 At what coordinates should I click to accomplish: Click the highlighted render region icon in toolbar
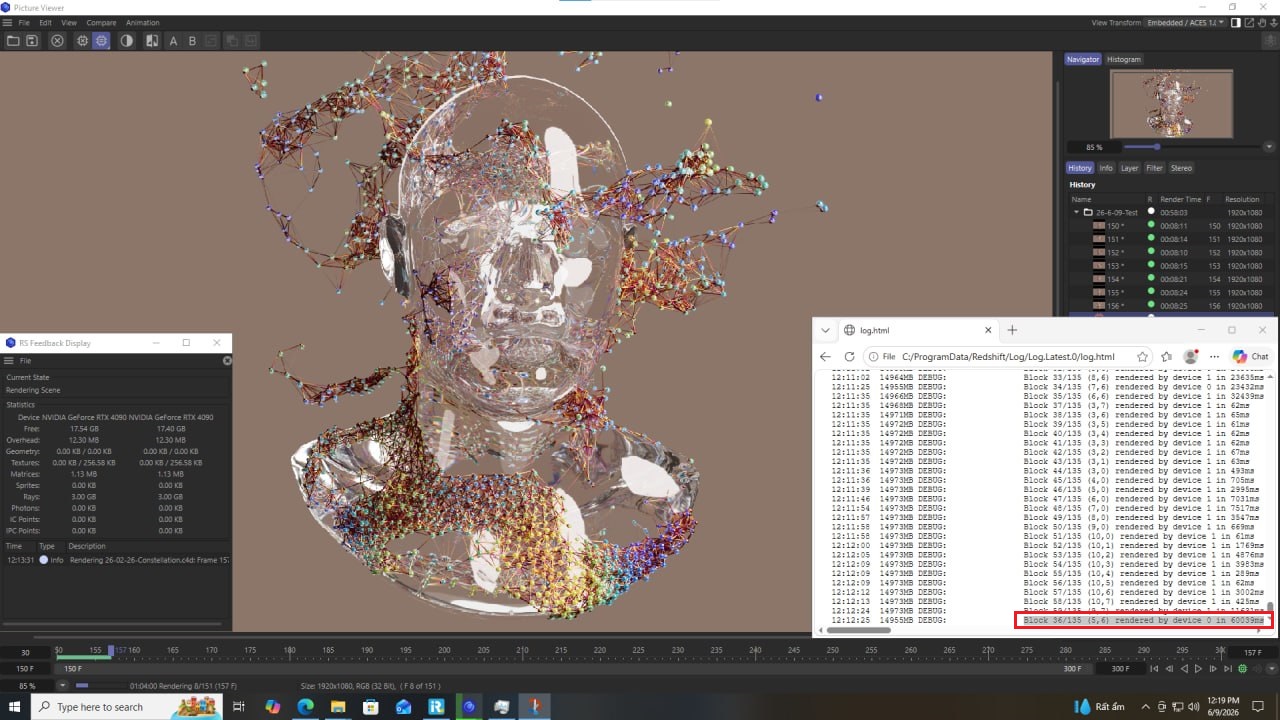click(x=101, y=41)
